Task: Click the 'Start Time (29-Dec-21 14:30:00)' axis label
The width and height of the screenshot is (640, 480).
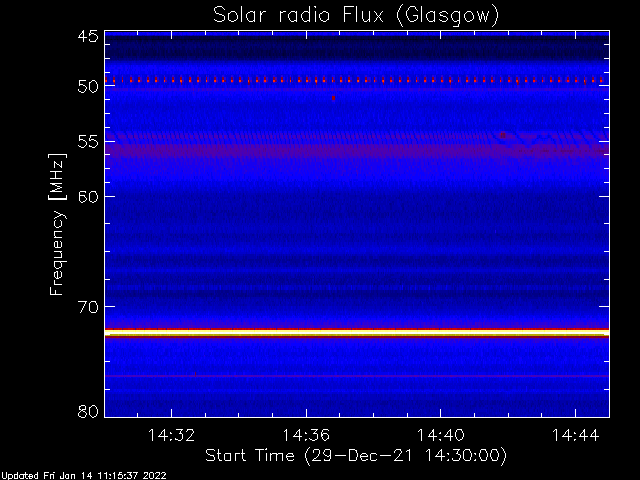Action: (x=356, y=456)
